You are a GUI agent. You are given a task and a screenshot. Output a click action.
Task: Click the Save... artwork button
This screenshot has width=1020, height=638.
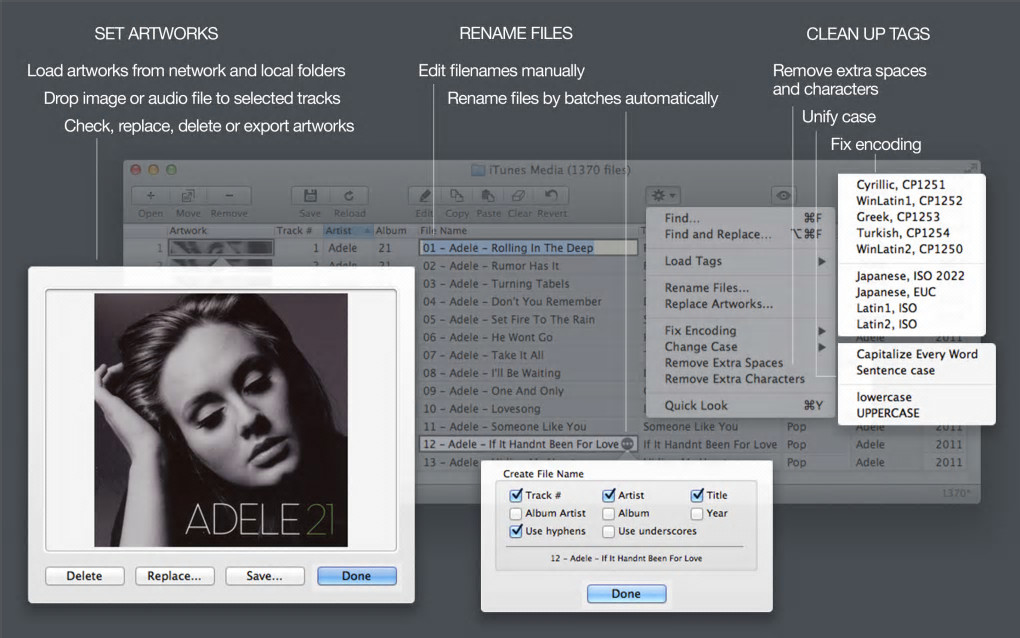(265, 576)
